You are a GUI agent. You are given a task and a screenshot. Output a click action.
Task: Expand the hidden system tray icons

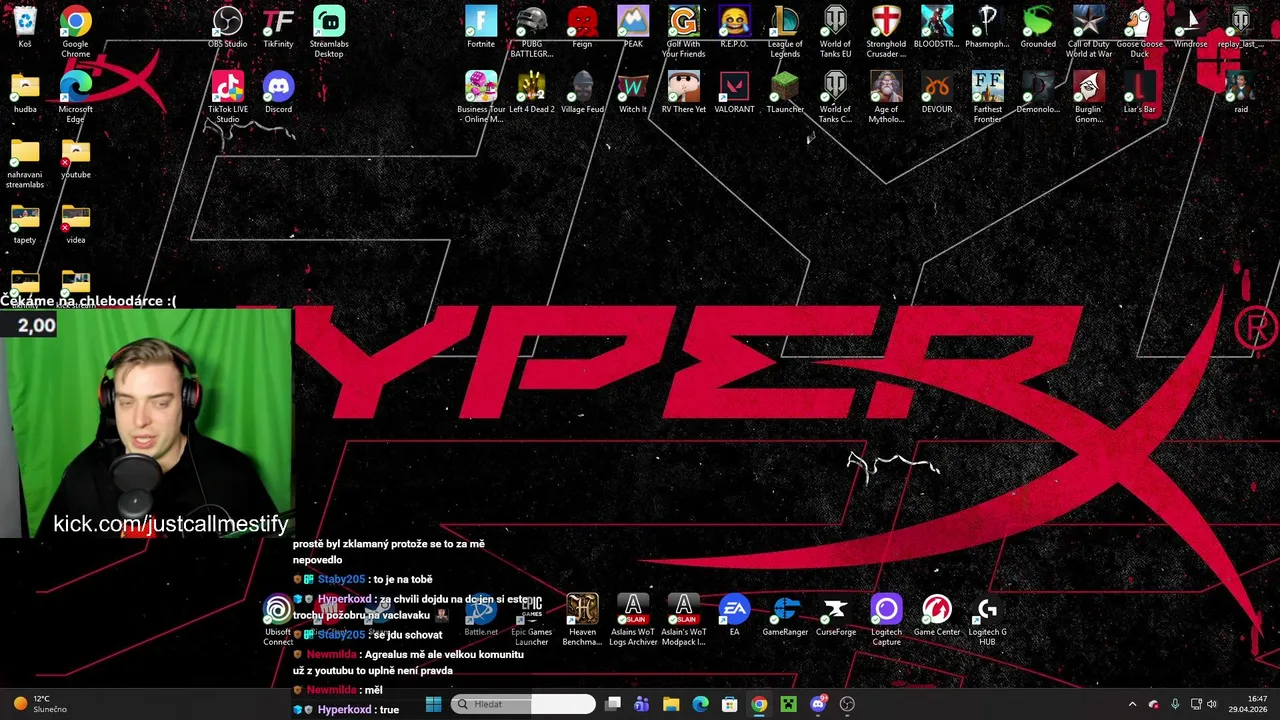click(1132, 704)
